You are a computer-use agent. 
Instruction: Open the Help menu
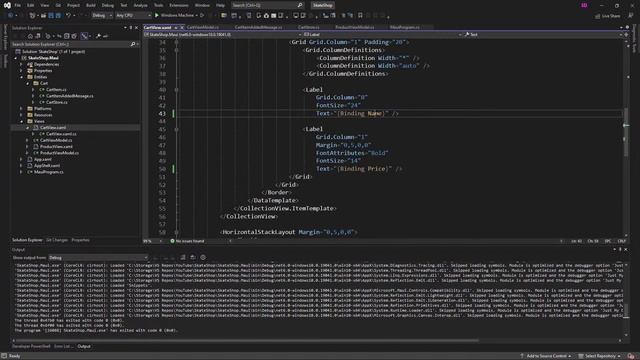point(220,5)
